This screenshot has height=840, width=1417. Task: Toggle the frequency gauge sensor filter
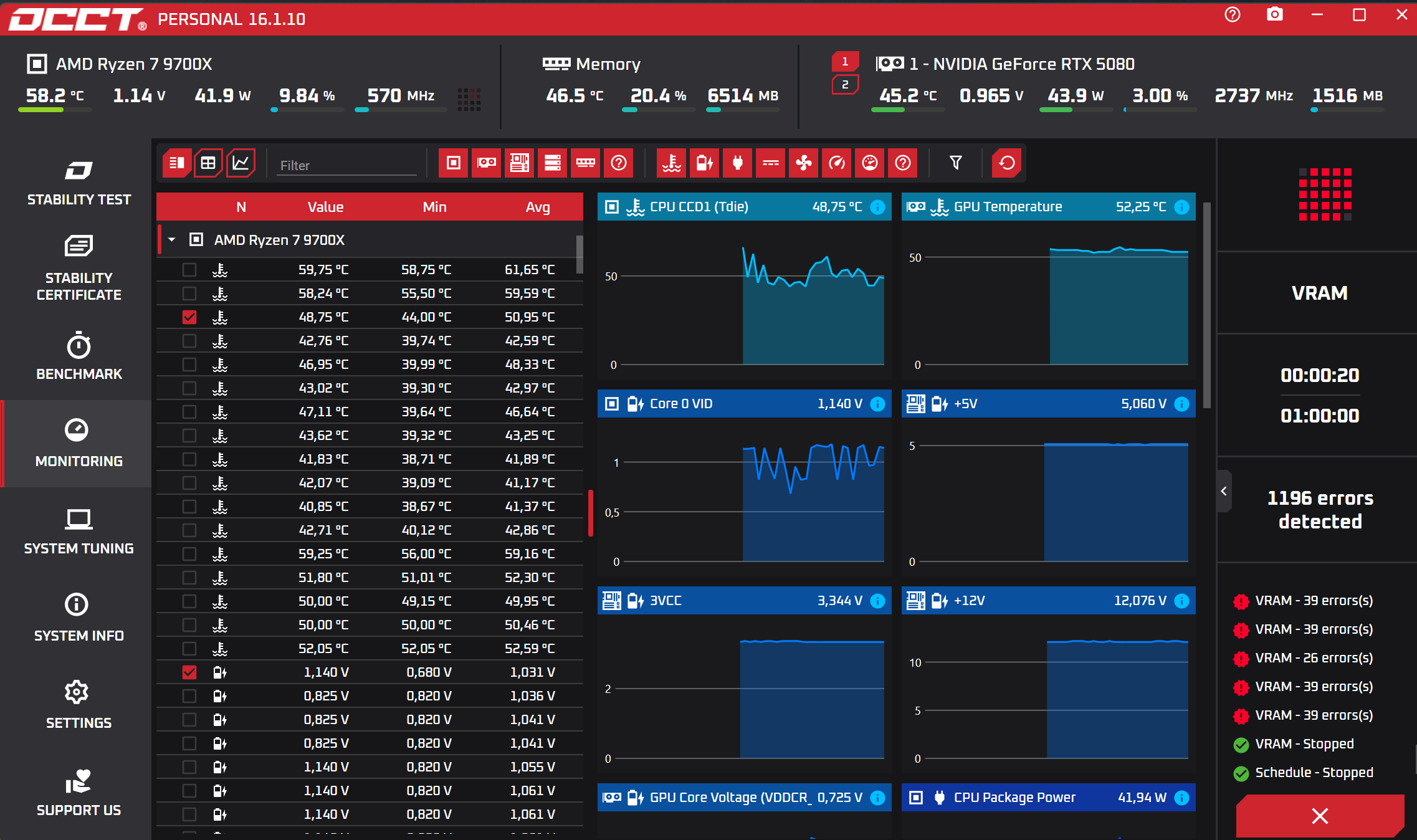(836, 163)
